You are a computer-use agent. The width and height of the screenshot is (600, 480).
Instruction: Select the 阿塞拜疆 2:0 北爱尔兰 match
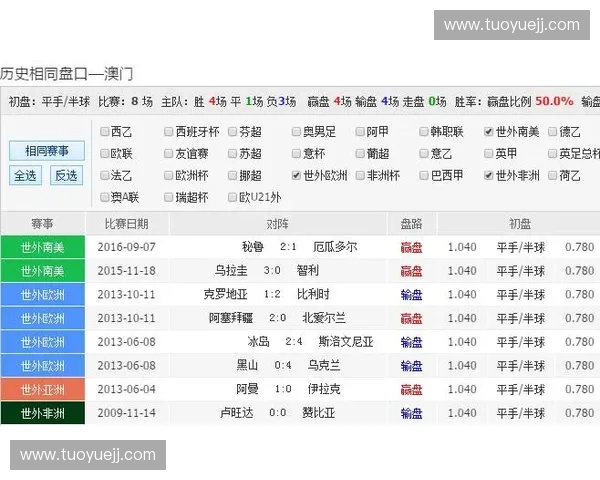tap(277, 318)
